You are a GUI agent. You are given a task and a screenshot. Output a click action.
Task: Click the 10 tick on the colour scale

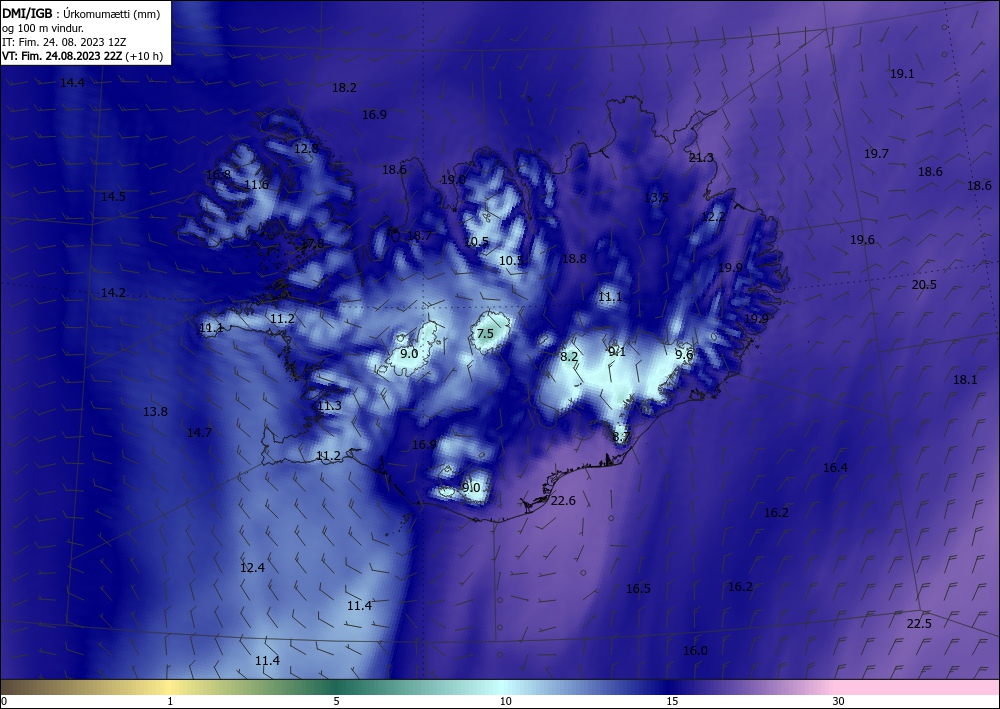506,702
